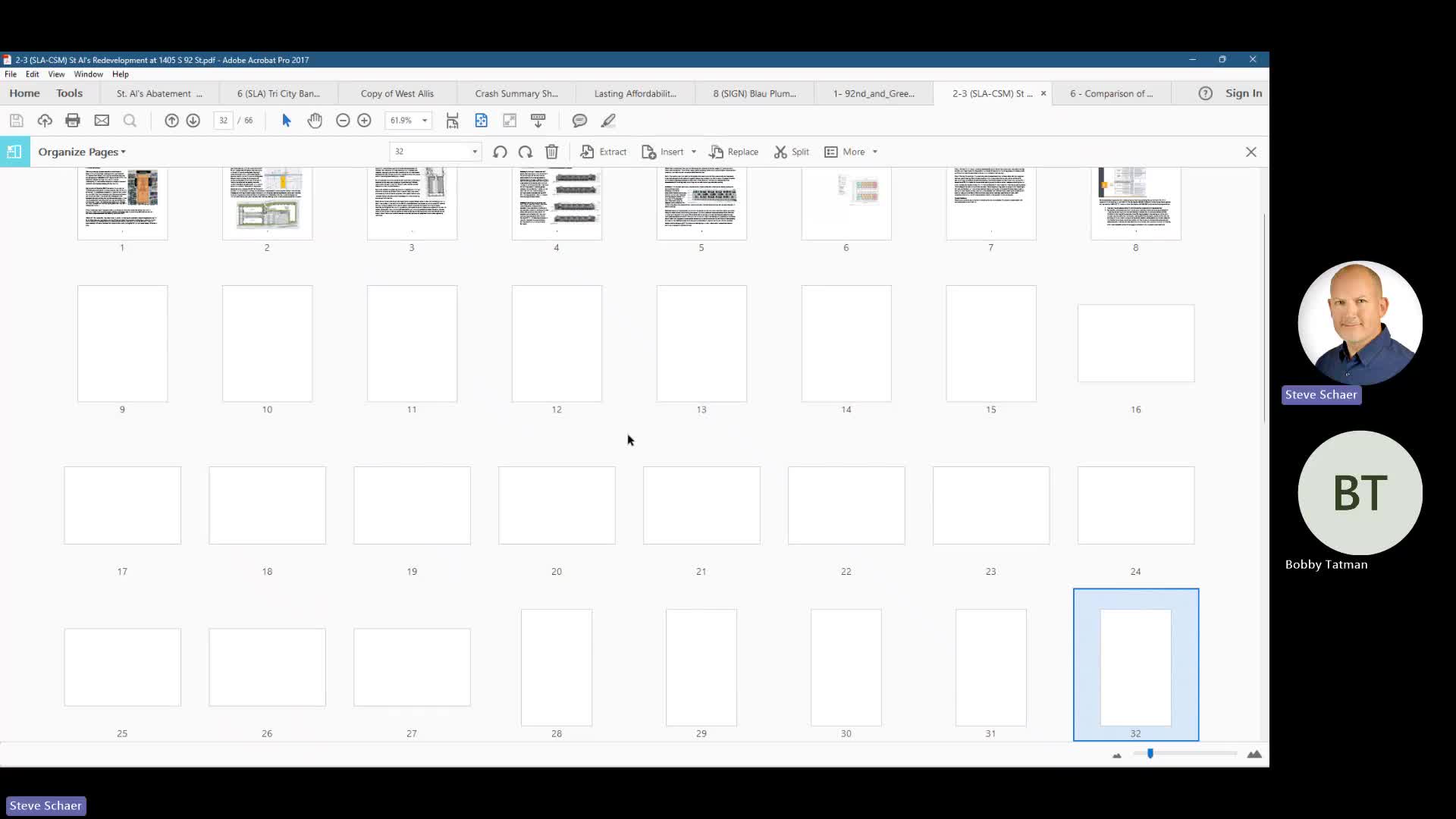
Task: Click the Extract button
Action: (604, 152)
